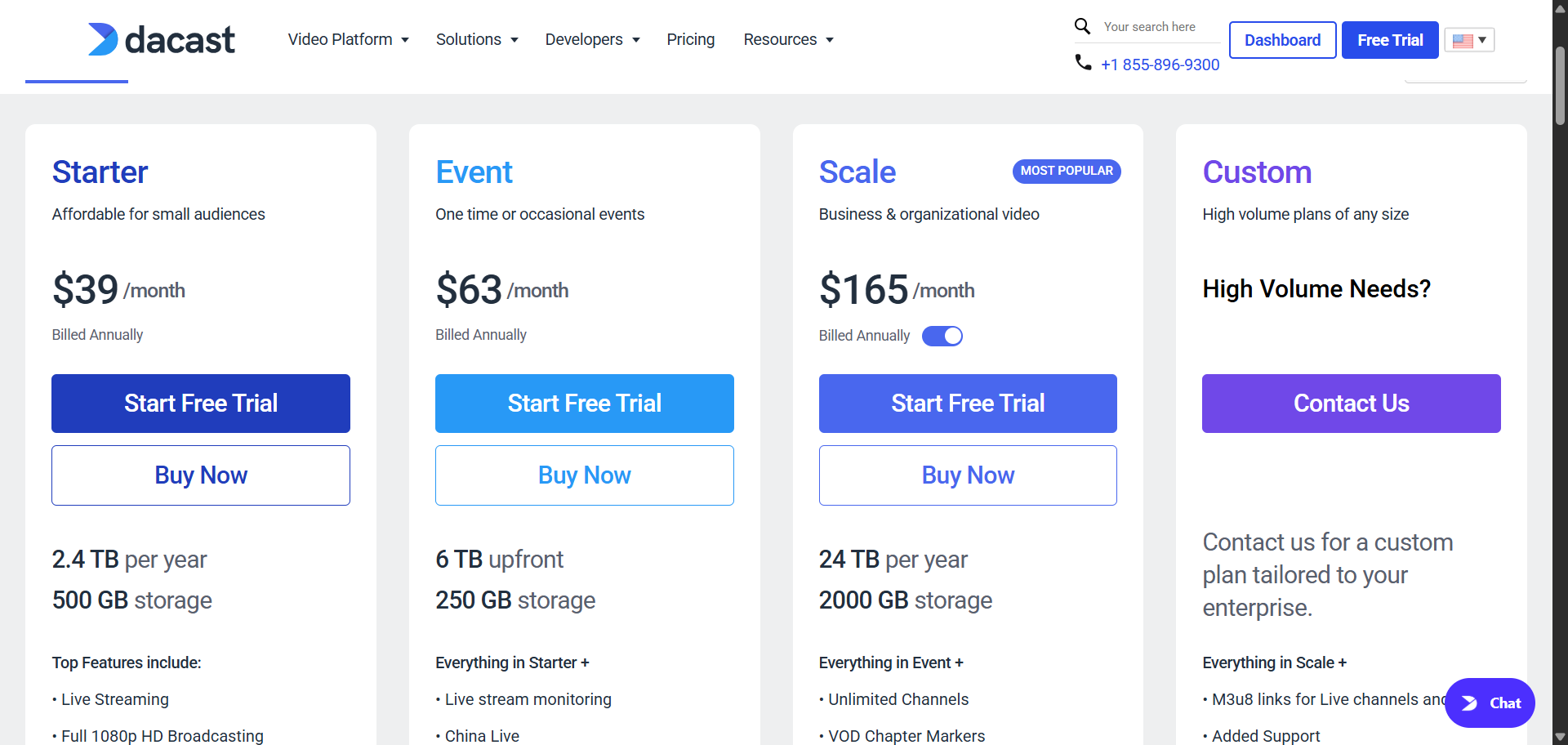Screen dimensions: 1568x745
Task: Expand the Resources menu
Action: (788, 39)
